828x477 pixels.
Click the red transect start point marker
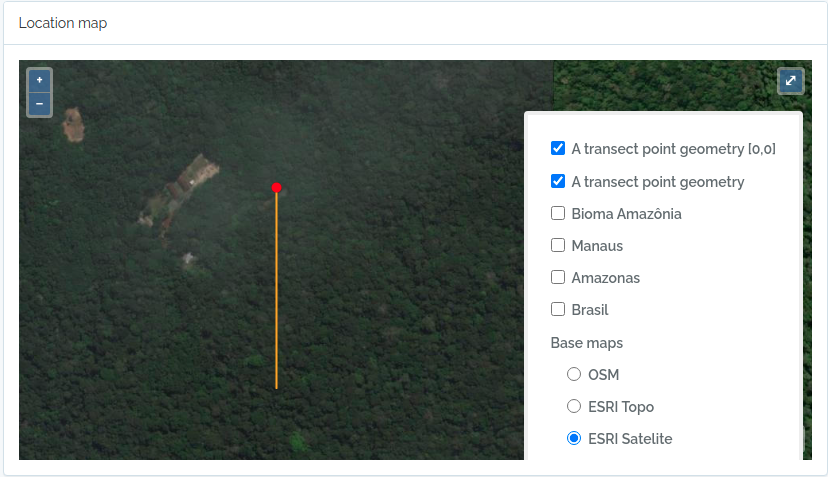[276, 187]
